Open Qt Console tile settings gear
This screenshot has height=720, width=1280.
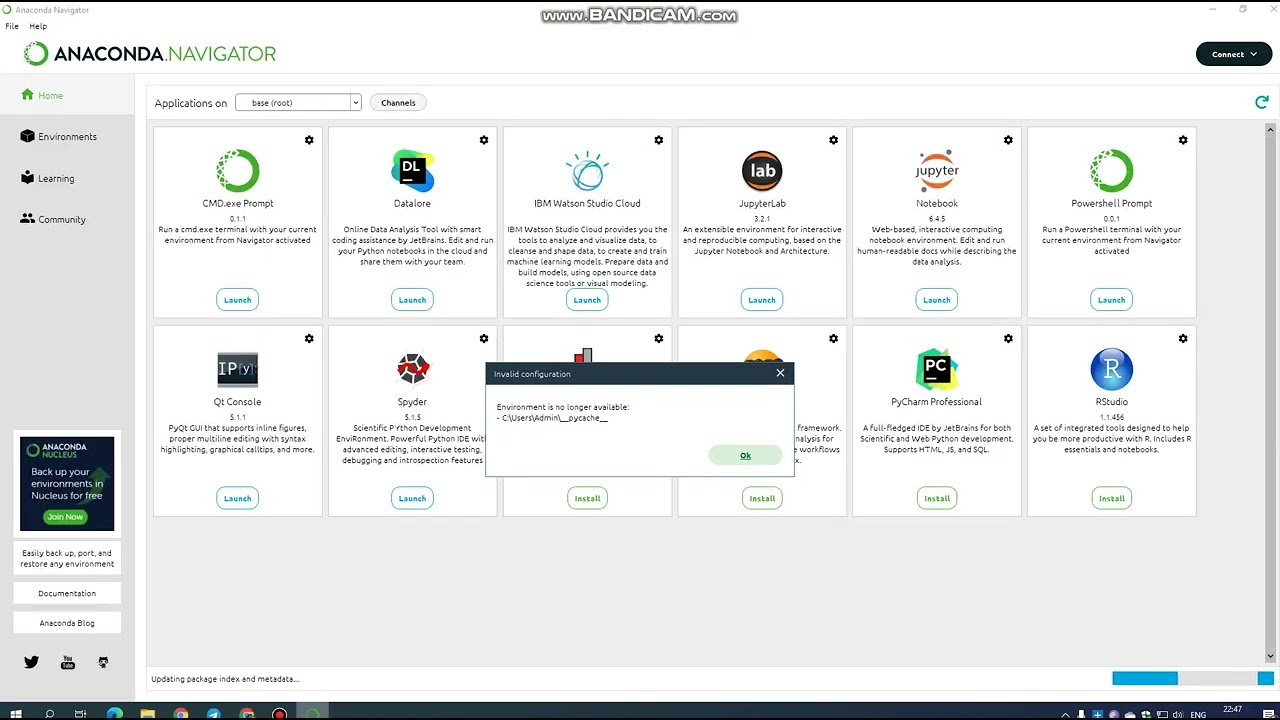(x=309, y=339)
